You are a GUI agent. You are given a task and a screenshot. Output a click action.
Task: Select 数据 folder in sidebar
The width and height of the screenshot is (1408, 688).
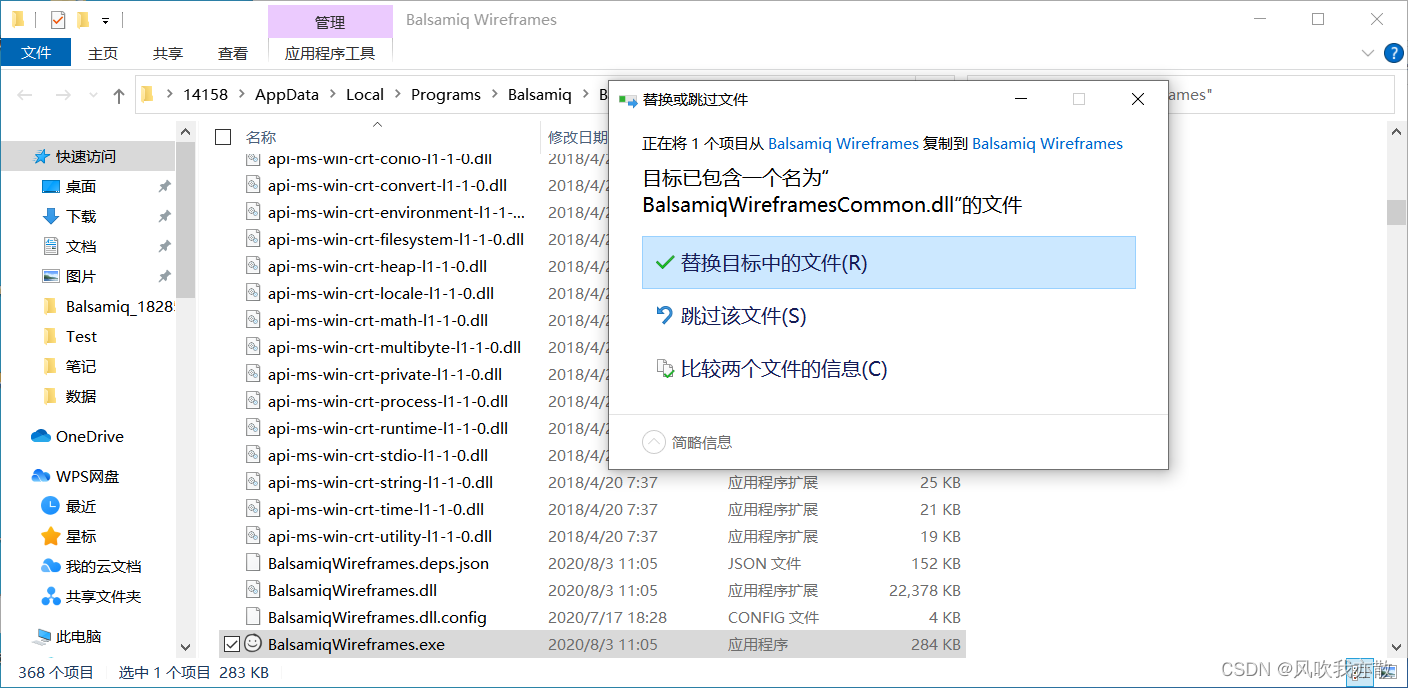tap(81, 396)
